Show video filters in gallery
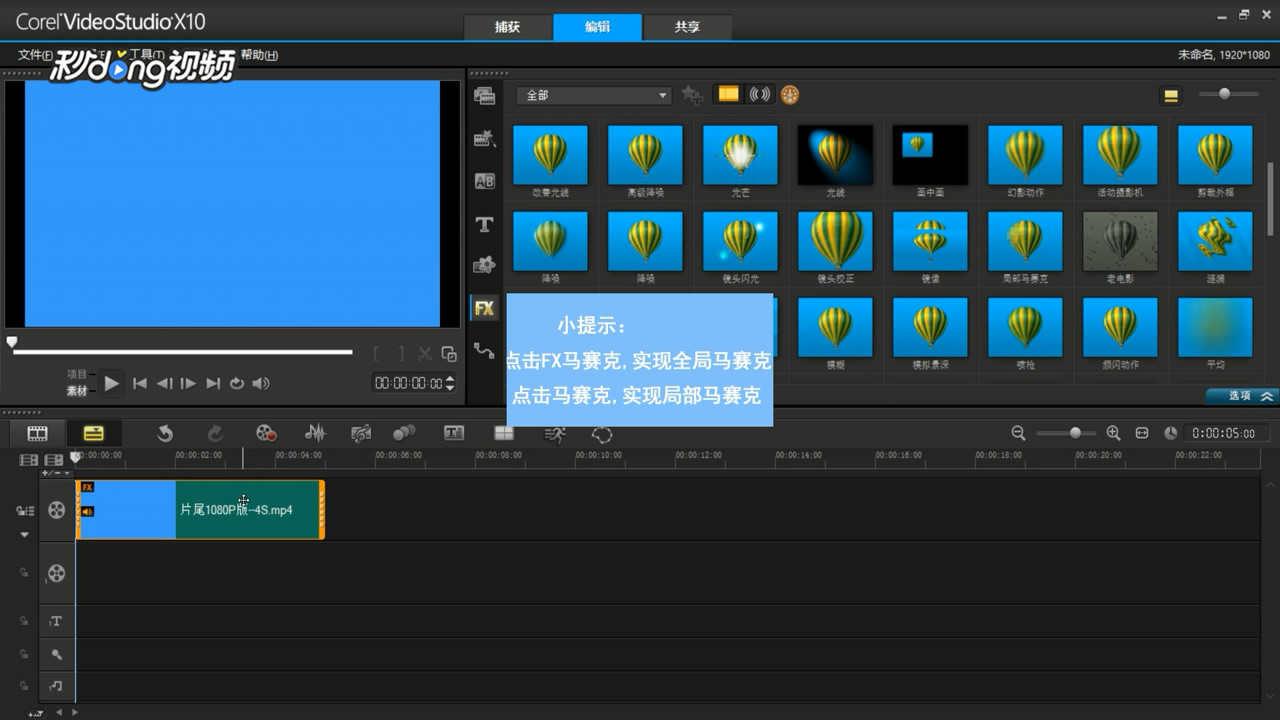1280x720 pixels. 728,94
